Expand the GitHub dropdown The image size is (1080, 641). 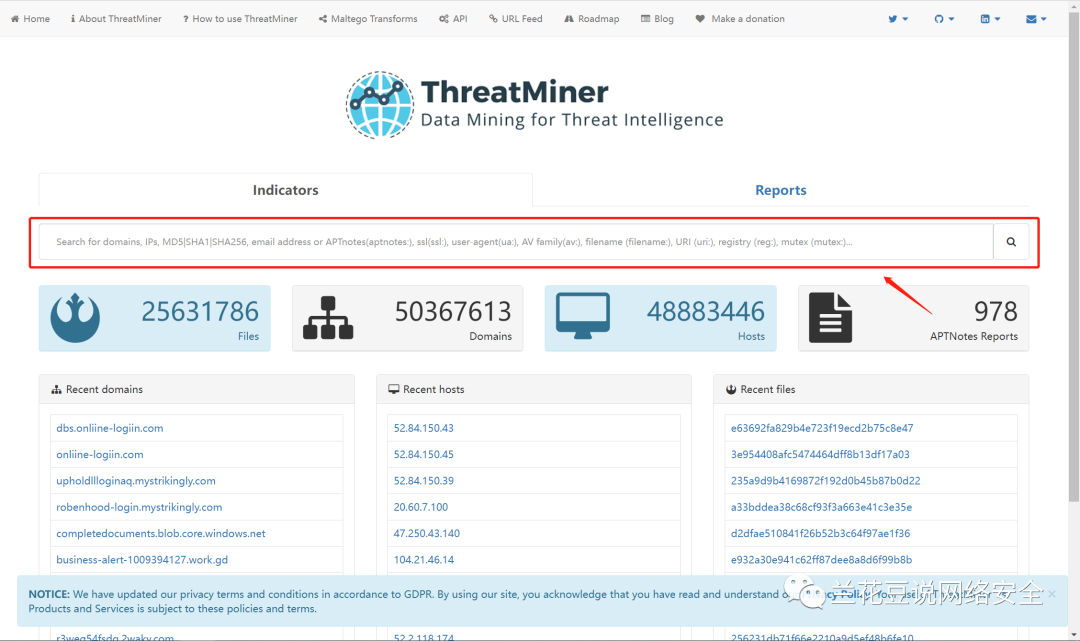pos(944,19)
